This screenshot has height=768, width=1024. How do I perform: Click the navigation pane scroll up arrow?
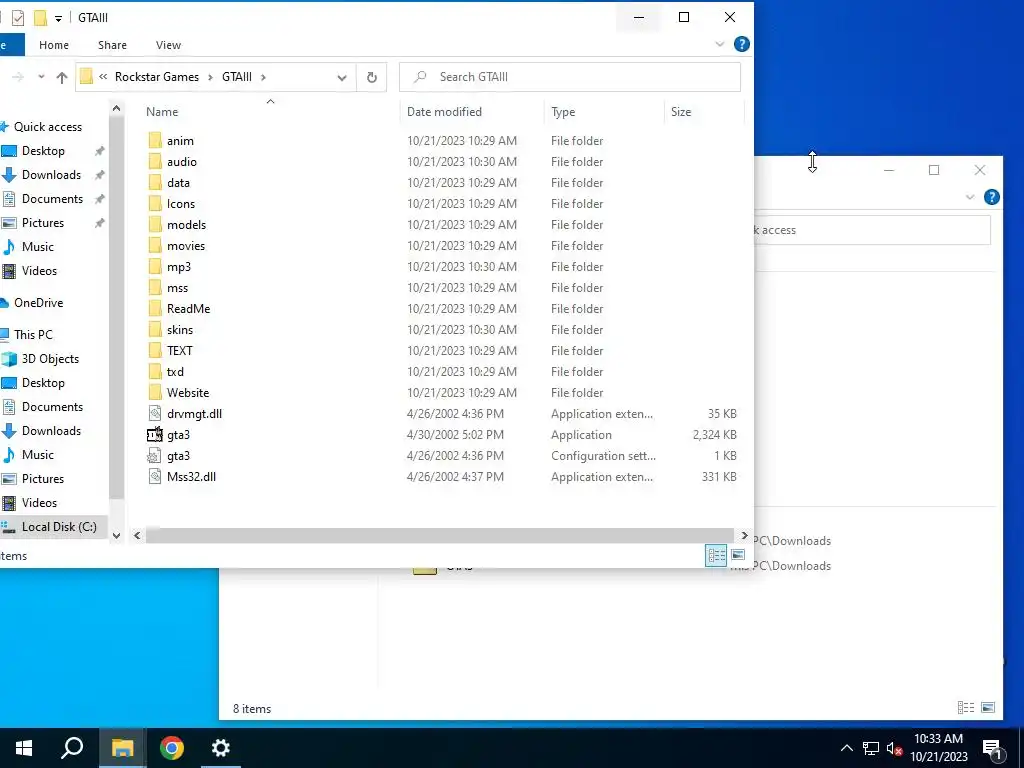pyautogui.click(x=116, y=108)
